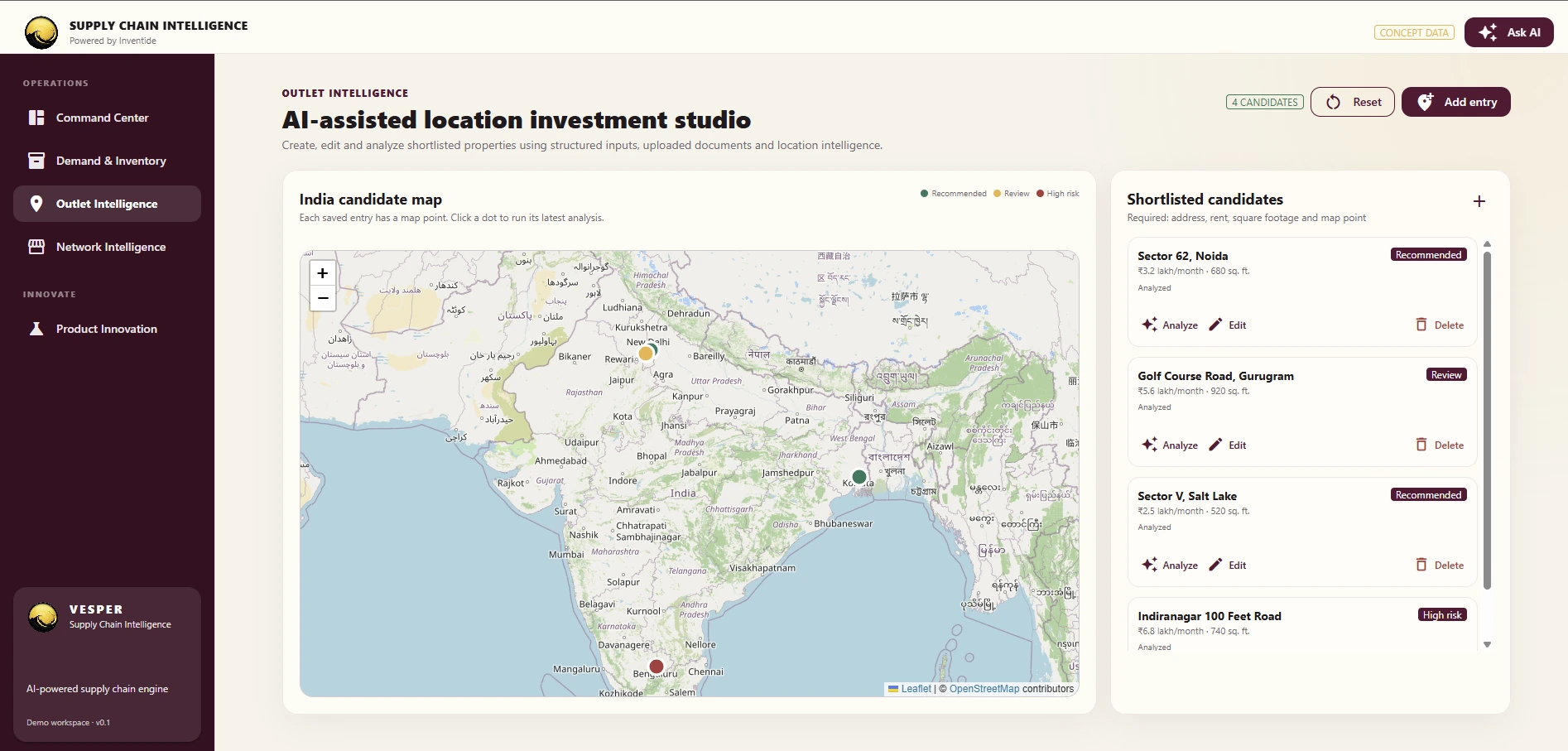The height and width of the screenshot is (751, 1568).
Task: Click the Chennai label on the map
Action: [705, 672]
